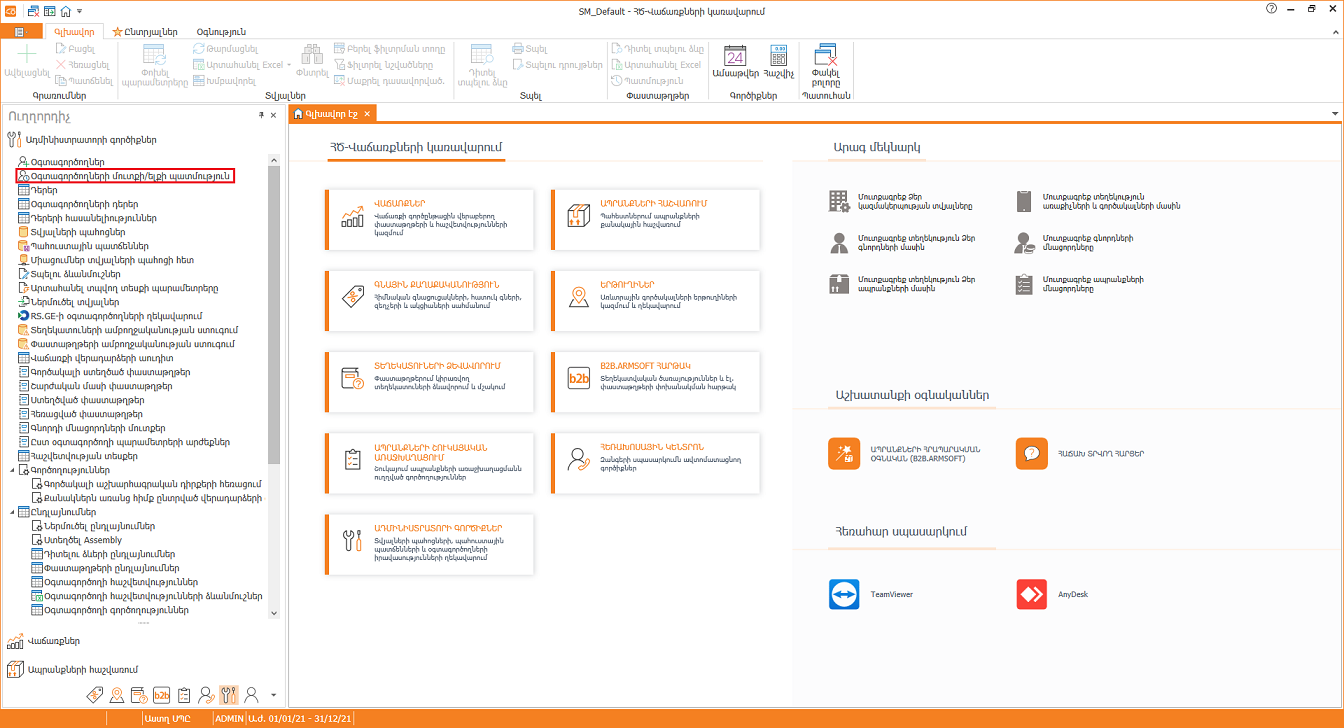Open the Օգնություն help ribbon tab
The height and width of the screenshot is (728, 1344).
tap(221, 32)
